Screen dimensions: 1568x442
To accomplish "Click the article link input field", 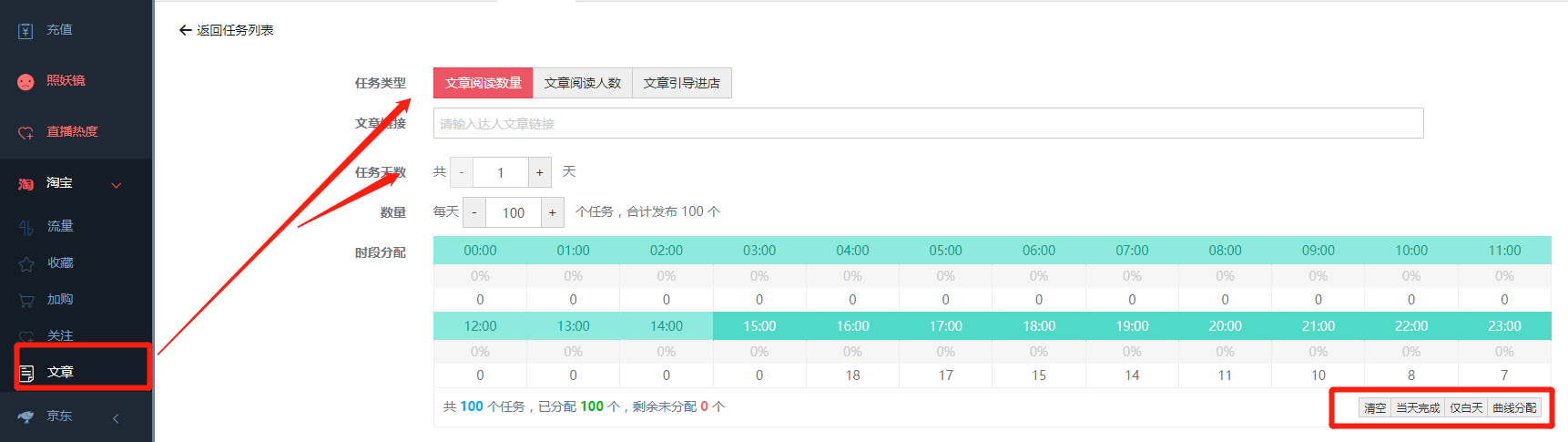I will 927,124.
